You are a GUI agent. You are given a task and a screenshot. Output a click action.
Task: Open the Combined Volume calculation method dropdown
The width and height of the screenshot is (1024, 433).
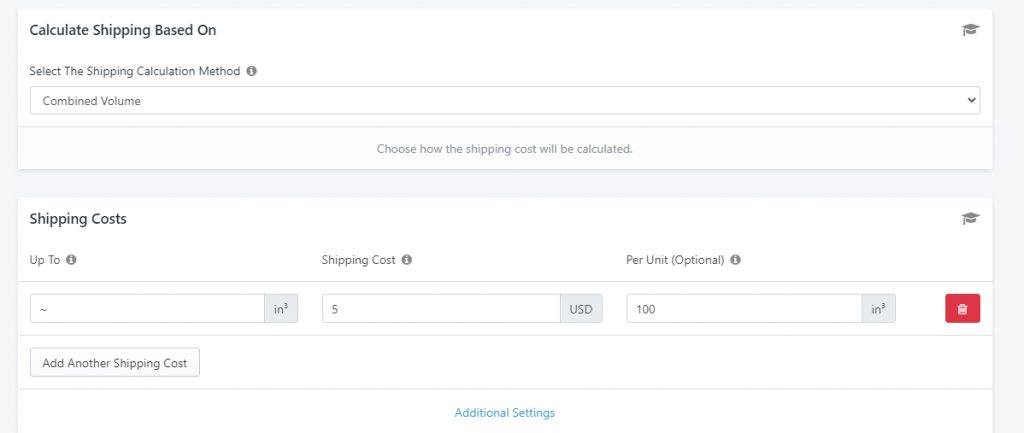pos(505,101)
